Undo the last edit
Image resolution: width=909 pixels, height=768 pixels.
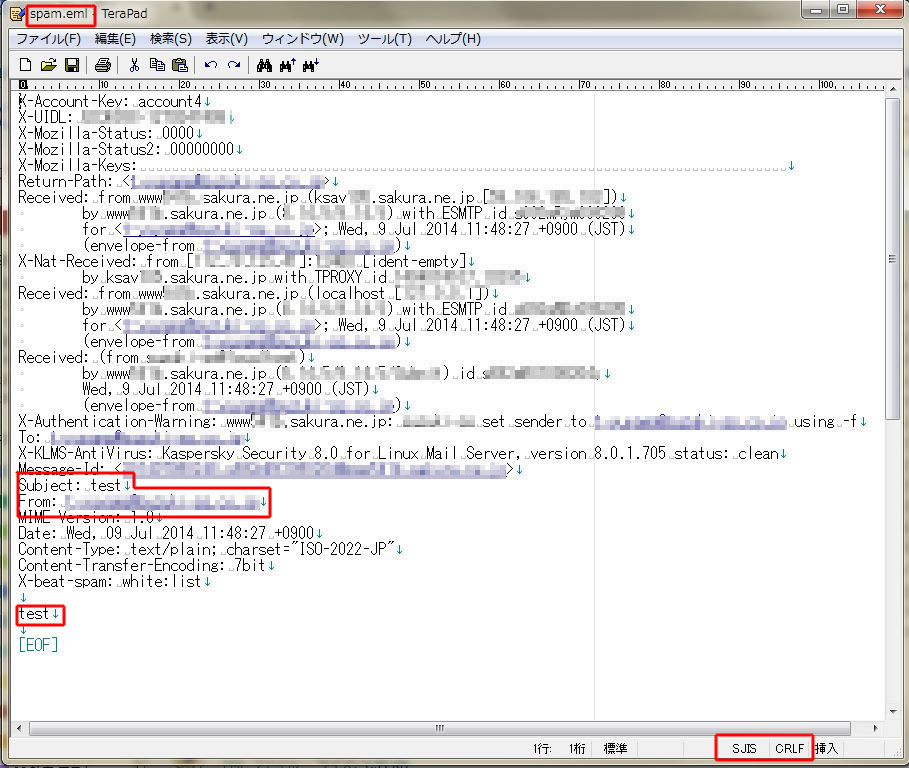211,65
